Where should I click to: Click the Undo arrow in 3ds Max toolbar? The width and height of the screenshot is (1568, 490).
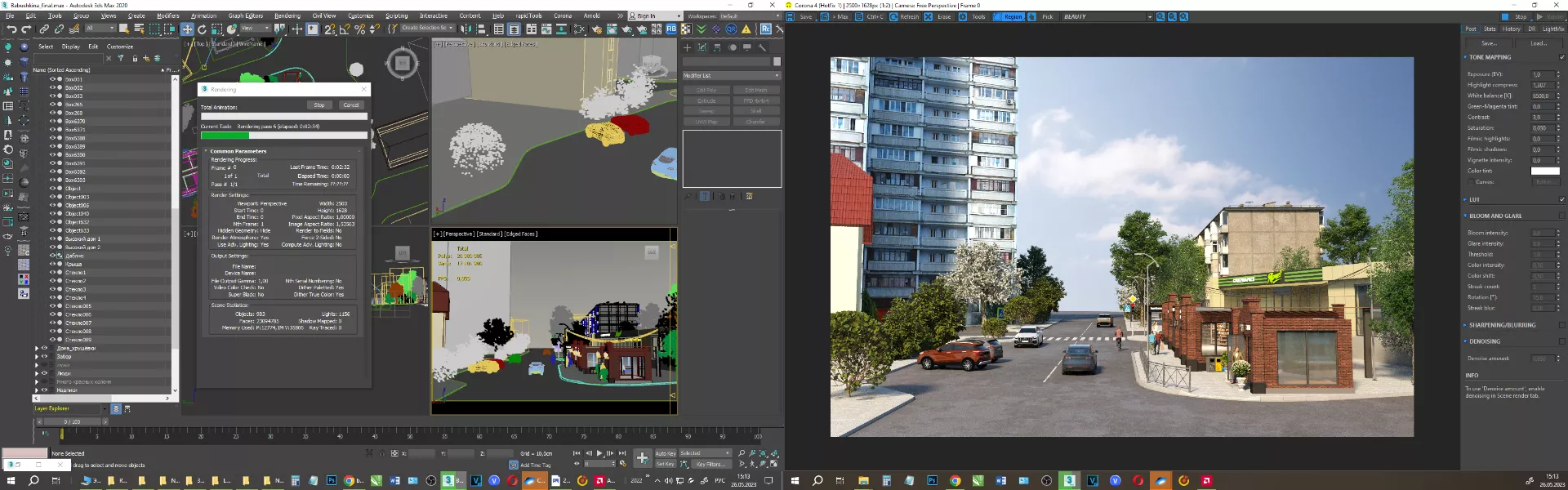pos(11,29)
